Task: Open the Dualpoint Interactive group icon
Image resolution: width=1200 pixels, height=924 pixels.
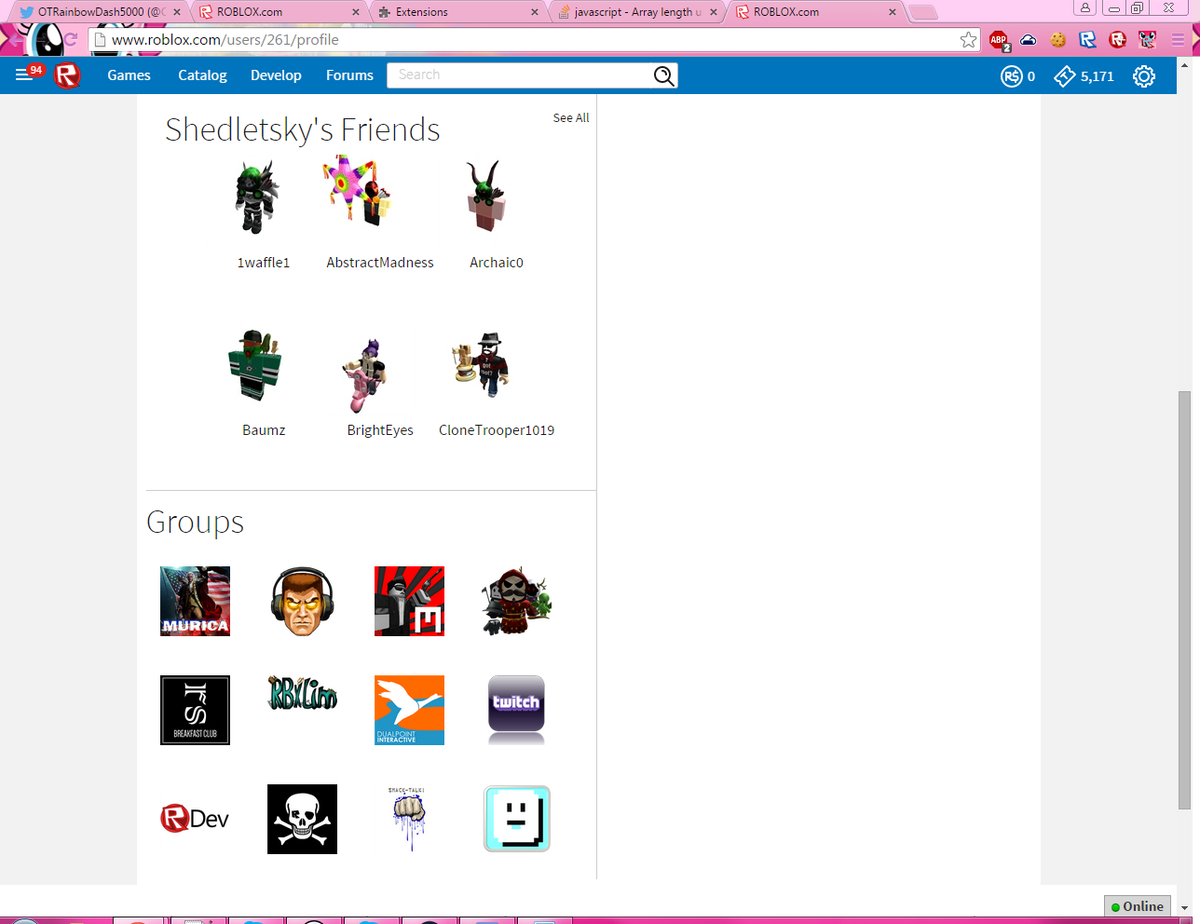Action: pyautogui.click(x=409, y=710)
